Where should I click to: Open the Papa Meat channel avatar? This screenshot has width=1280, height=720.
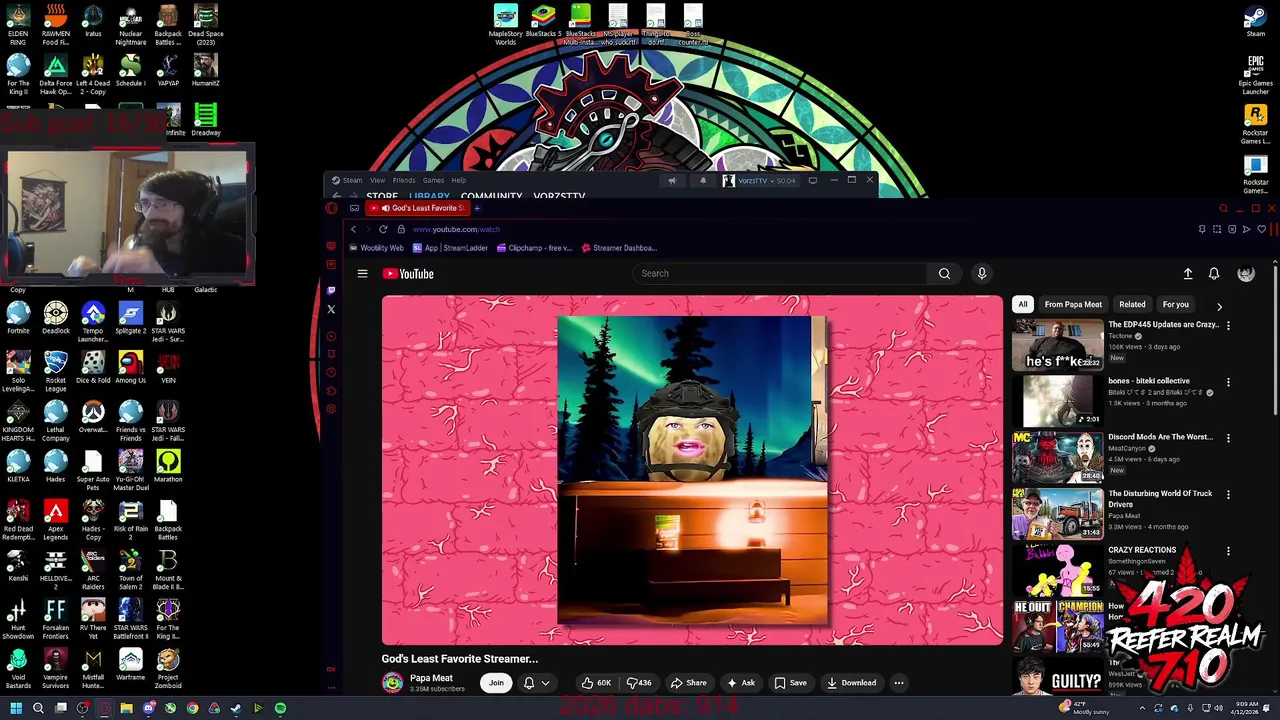tap(392, 683)
